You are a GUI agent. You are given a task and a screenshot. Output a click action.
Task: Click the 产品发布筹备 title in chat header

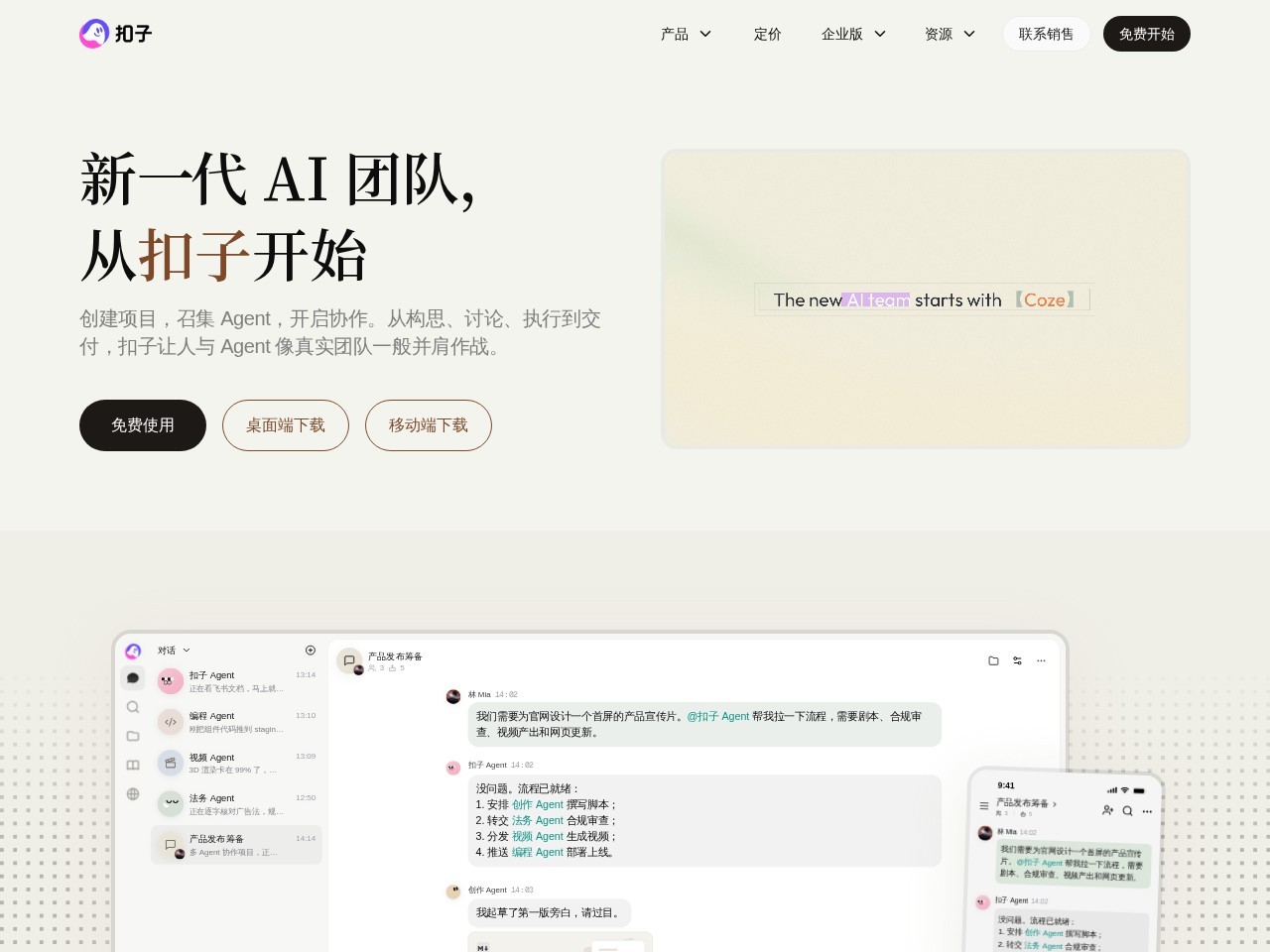tap(395, 656)
